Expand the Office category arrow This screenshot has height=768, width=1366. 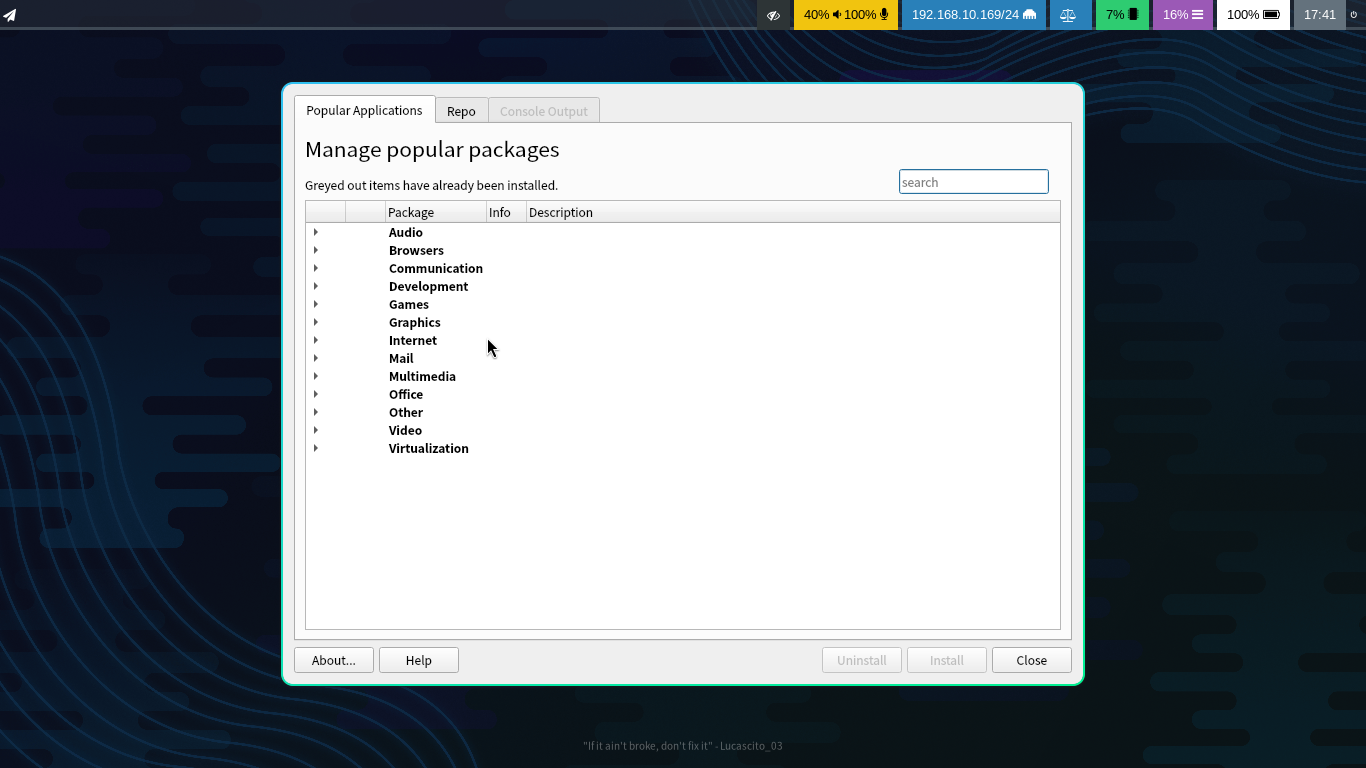(316, 394)
